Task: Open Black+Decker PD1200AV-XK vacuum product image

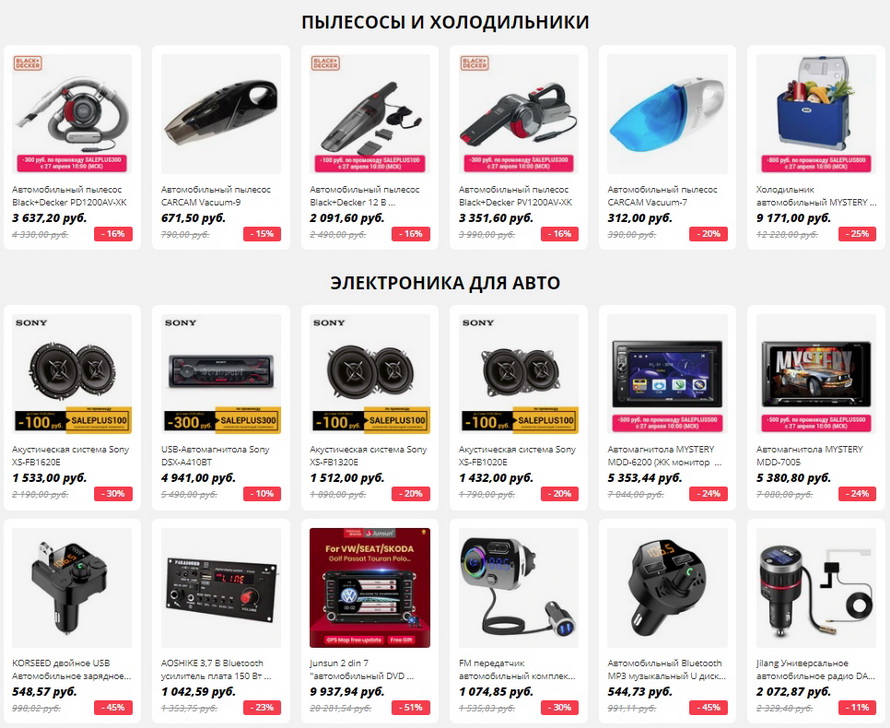Action: pyautogui.click(x=72, y=114)
